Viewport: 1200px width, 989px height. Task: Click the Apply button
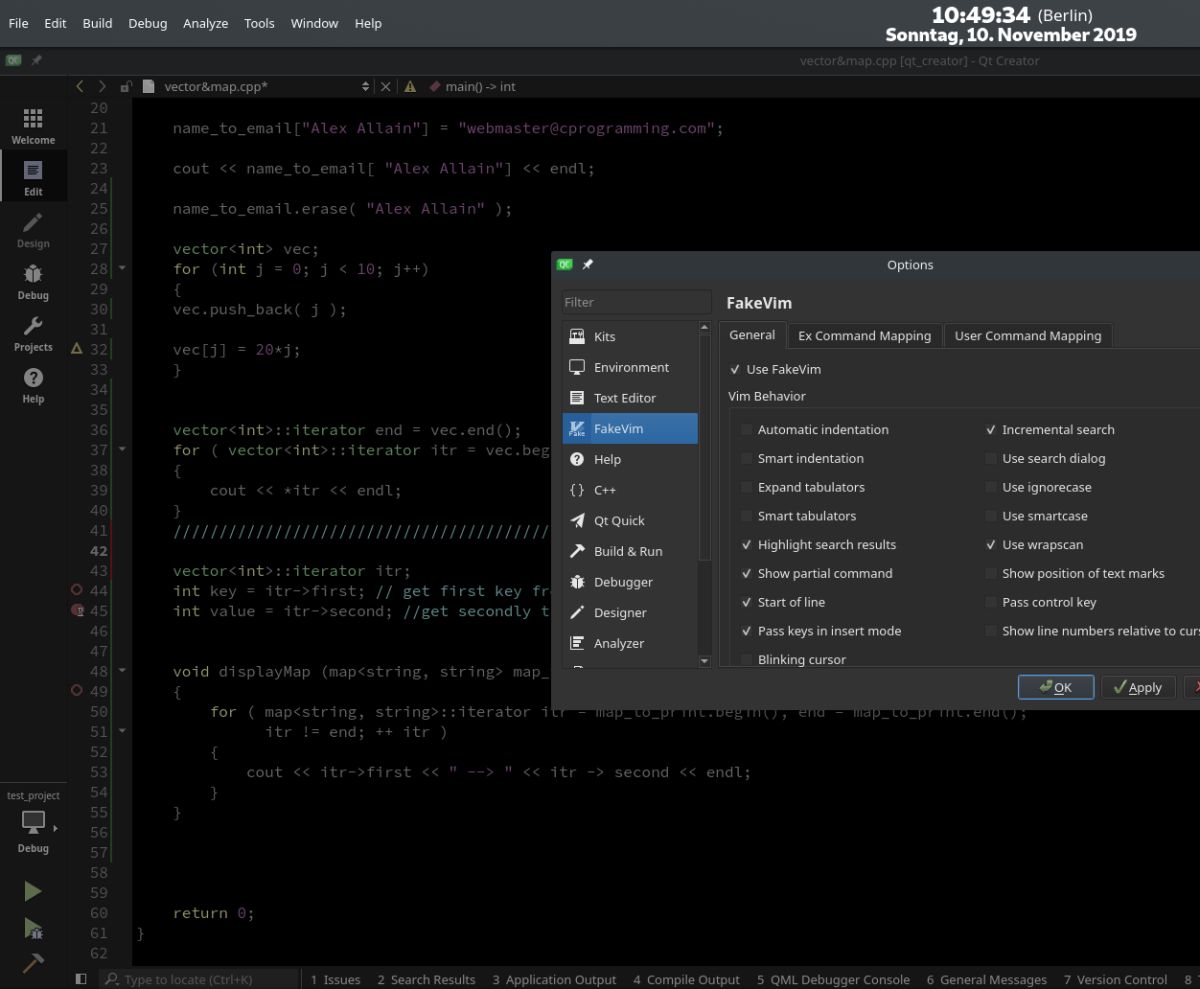click(x=1139, y=687)
